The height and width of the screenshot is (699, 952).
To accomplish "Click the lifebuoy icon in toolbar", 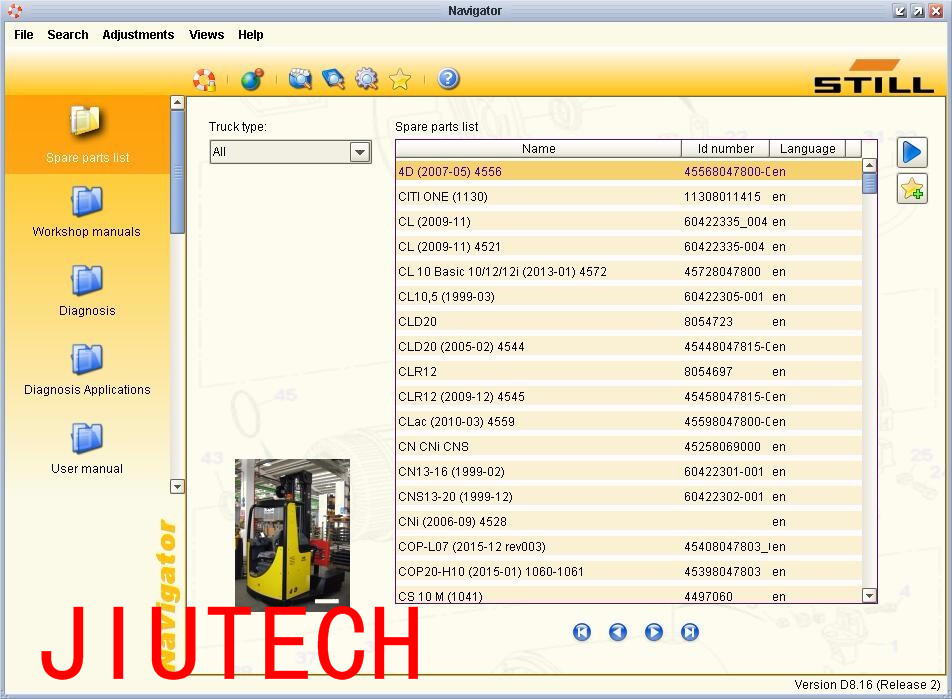I will 205,80.
